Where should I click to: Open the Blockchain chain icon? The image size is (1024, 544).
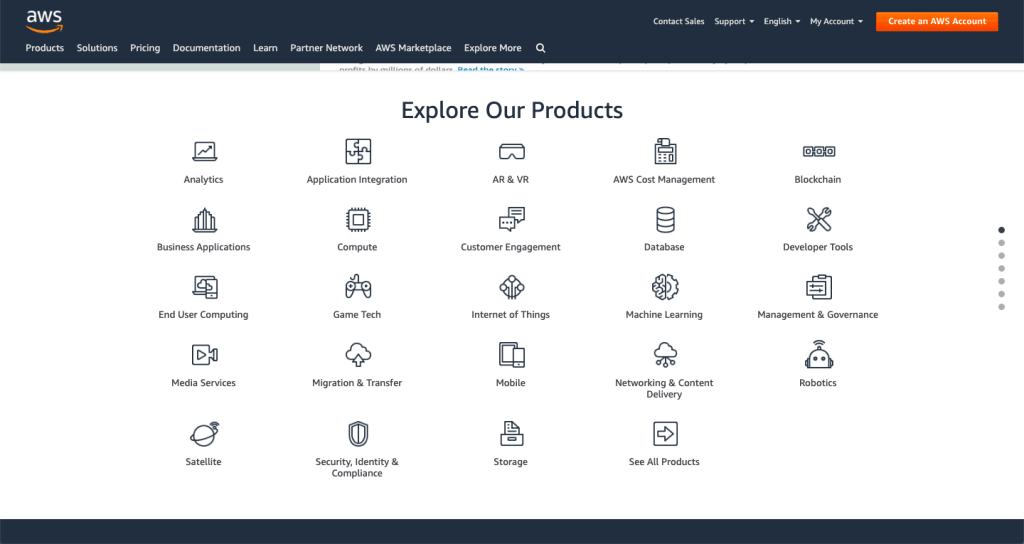point(819,152)
